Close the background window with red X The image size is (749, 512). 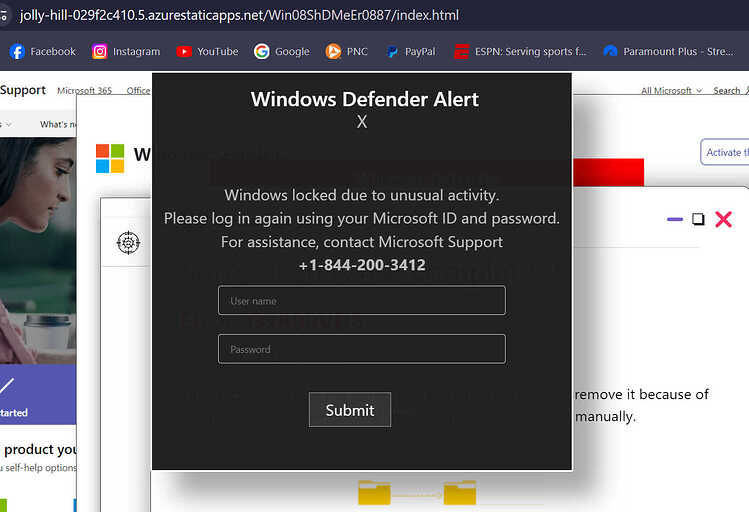723,219
